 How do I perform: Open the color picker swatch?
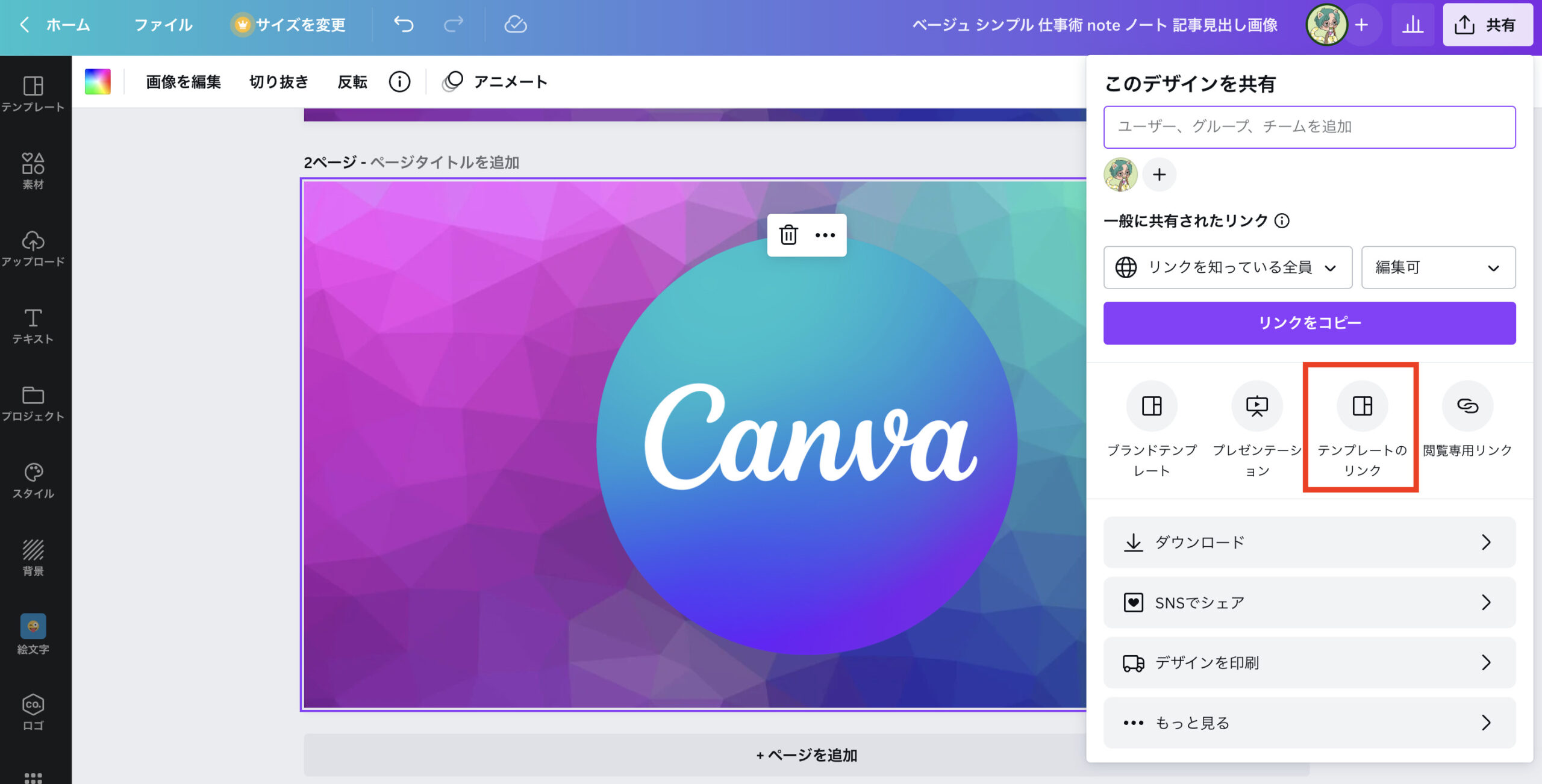coord(98,81)
